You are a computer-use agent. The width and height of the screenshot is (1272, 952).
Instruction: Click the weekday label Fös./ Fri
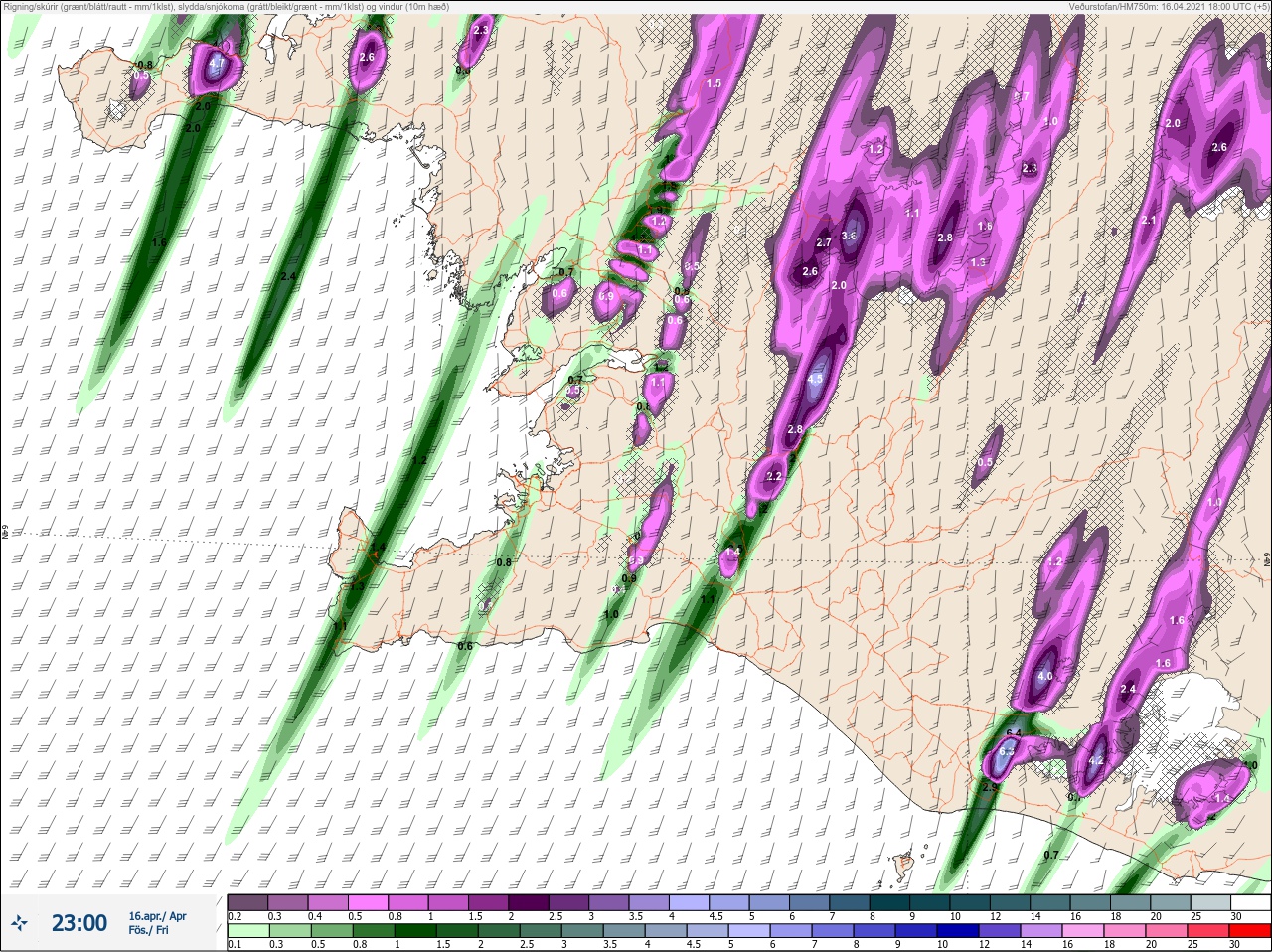click(x=150, y=931)
